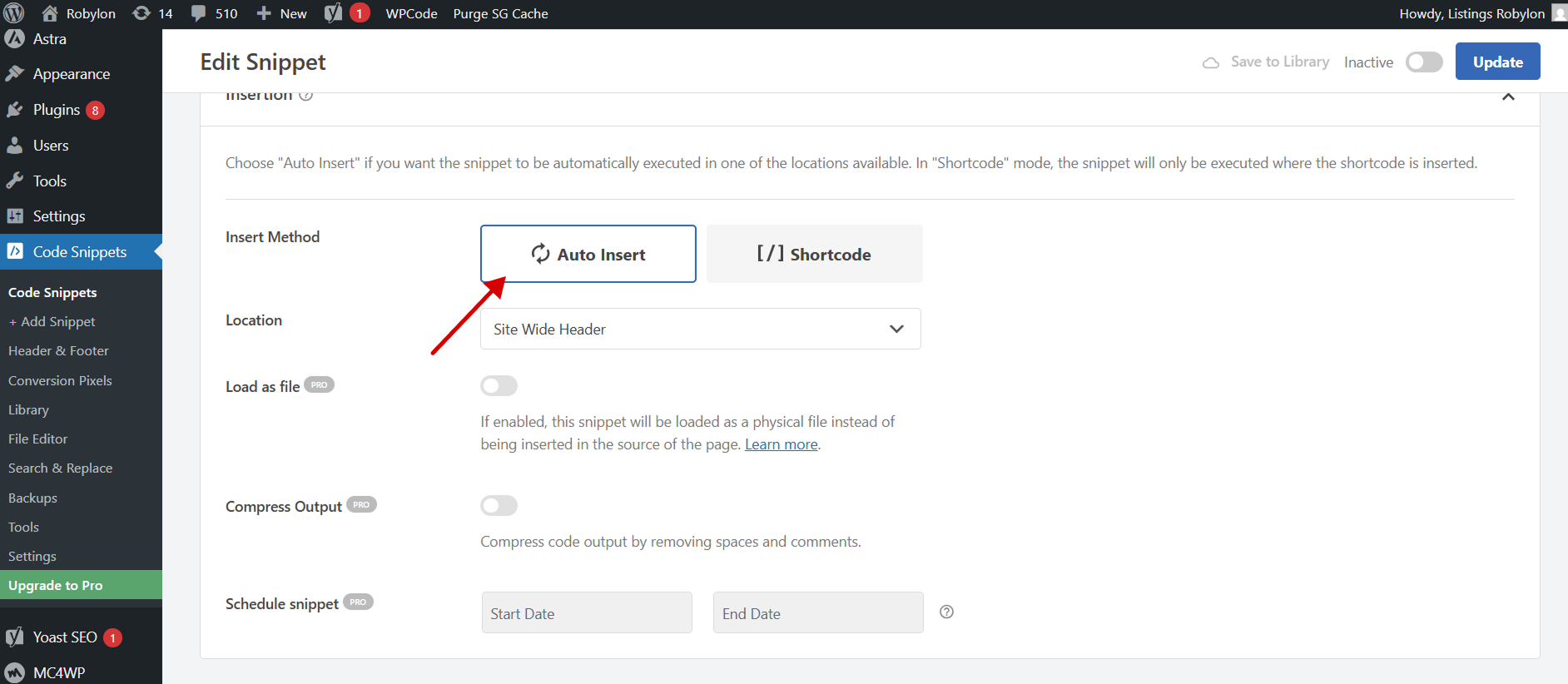Click the New plus icon
The image size is (1568, 684).
(x=264, y=13)
